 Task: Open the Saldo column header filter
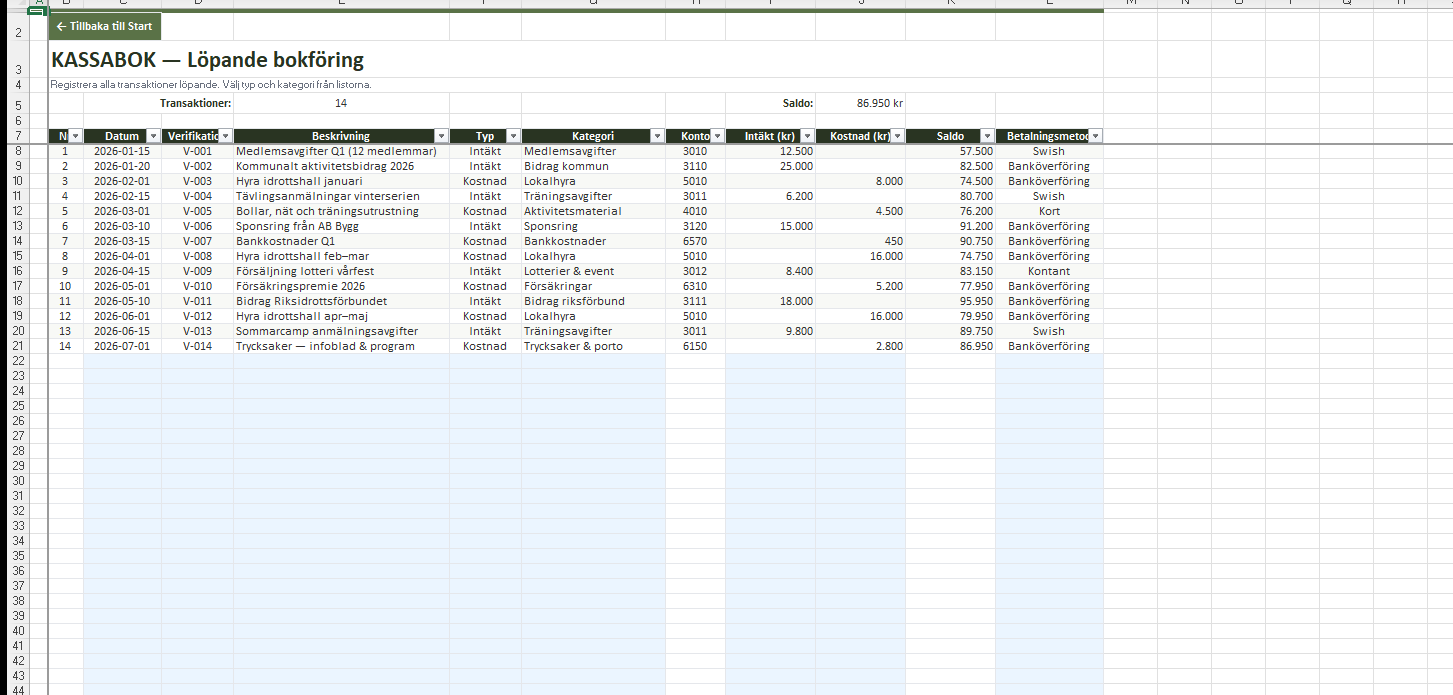coord(987,136)
